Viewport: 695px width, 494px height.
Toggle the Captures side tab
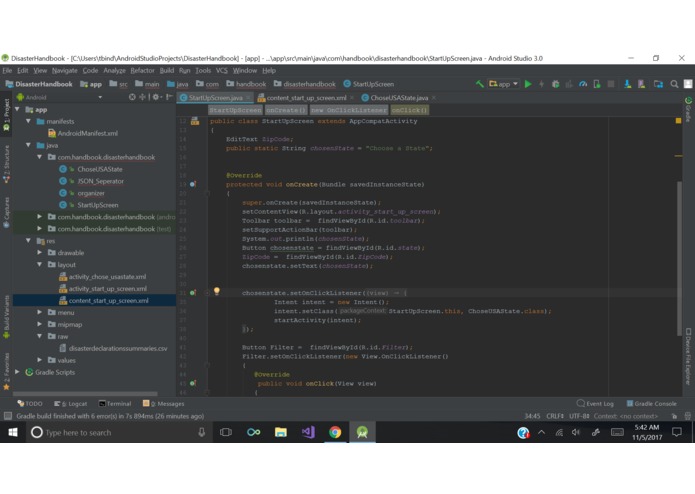[x=6, y=213]
